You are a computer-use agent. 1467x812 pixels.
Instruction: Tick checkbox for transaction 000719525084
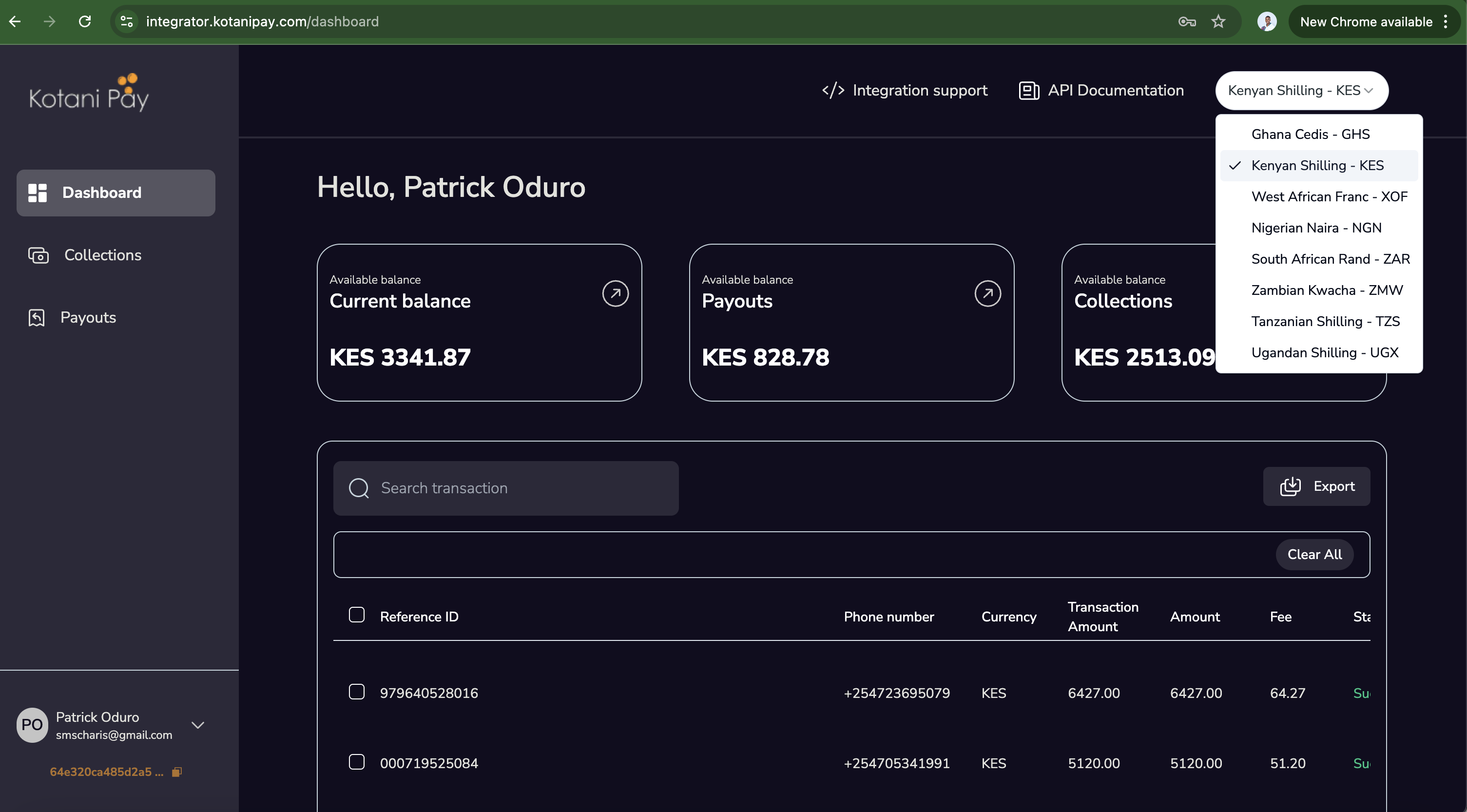356,762
